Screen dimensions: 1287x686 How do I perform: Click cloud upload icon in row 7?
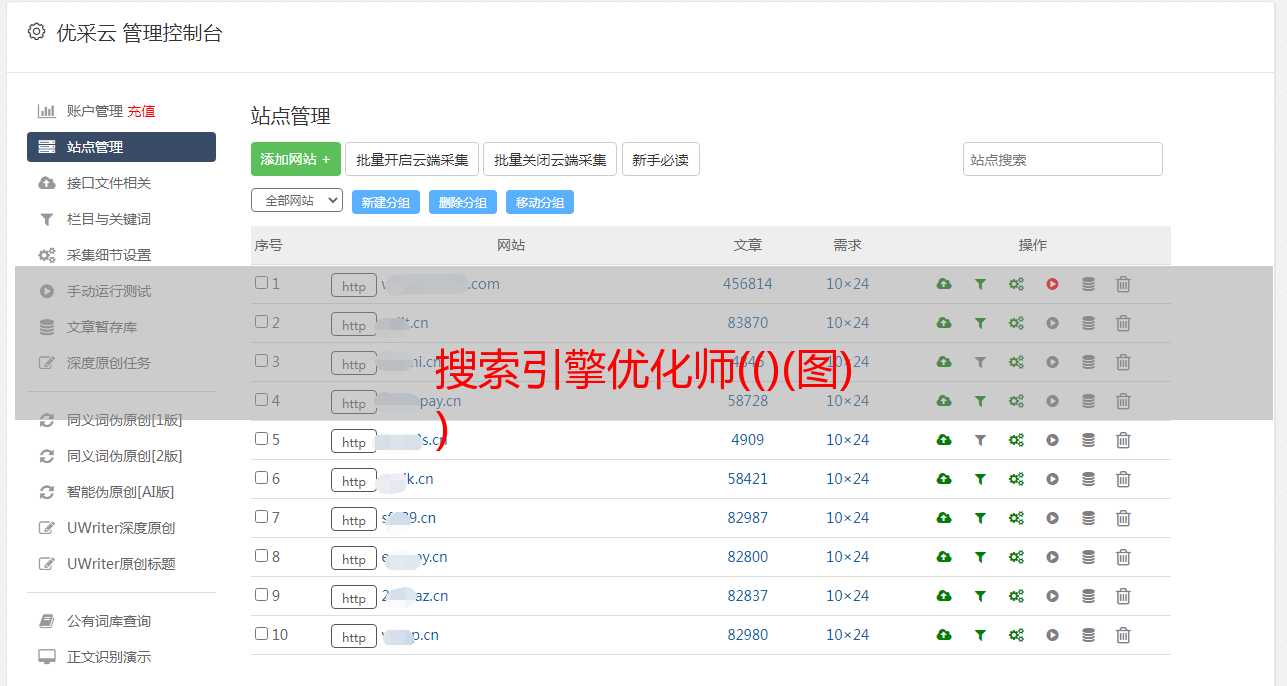(x=944, y=518)
